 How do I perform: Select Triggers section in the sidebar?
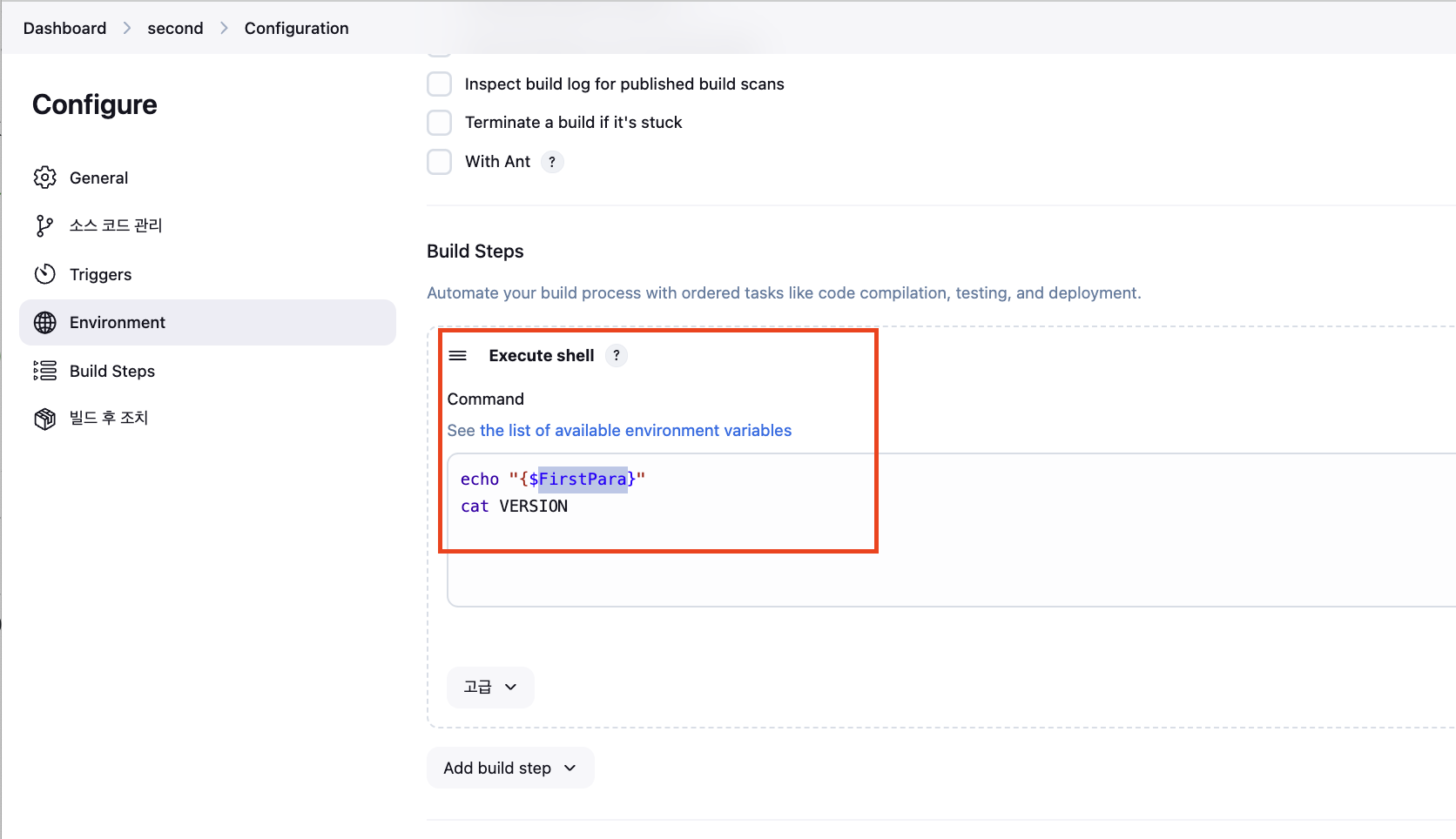101,275
